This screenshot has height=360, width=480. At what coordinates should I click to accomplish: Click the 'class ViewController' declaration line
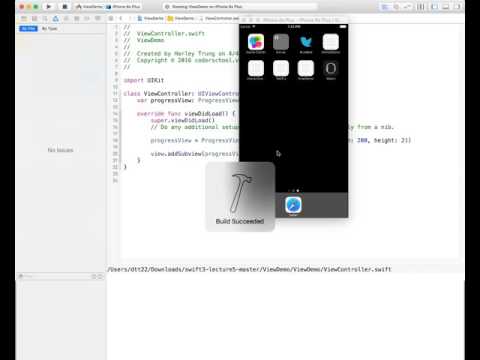pyautogui.click(x=181, y=94)
